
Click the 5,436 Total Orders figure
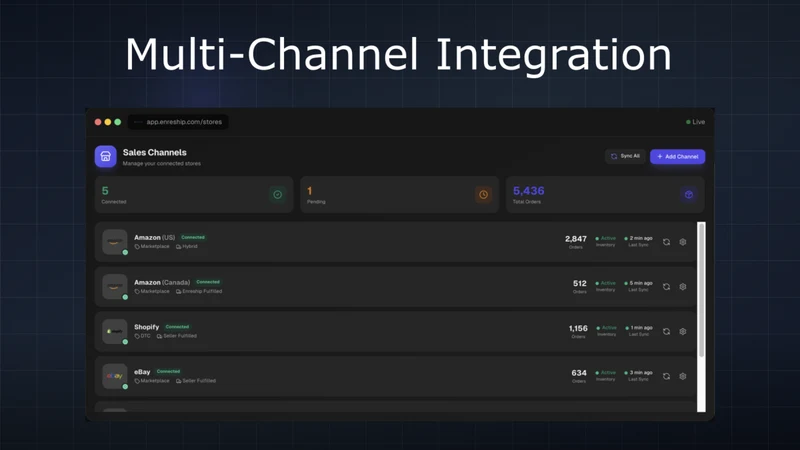[529, 191]
